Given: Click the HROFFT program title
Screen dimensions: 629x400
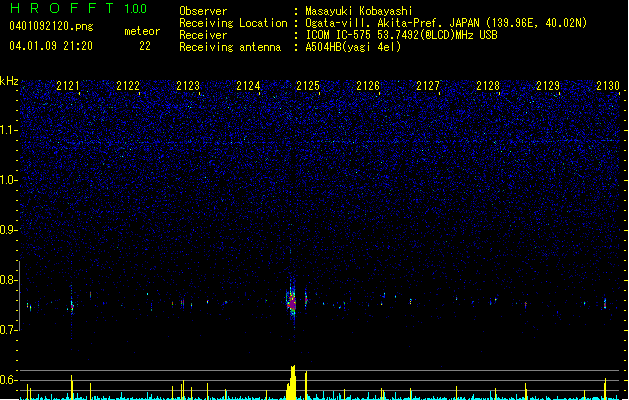Looking at the screenshot, I should click(x=62, y=8).
